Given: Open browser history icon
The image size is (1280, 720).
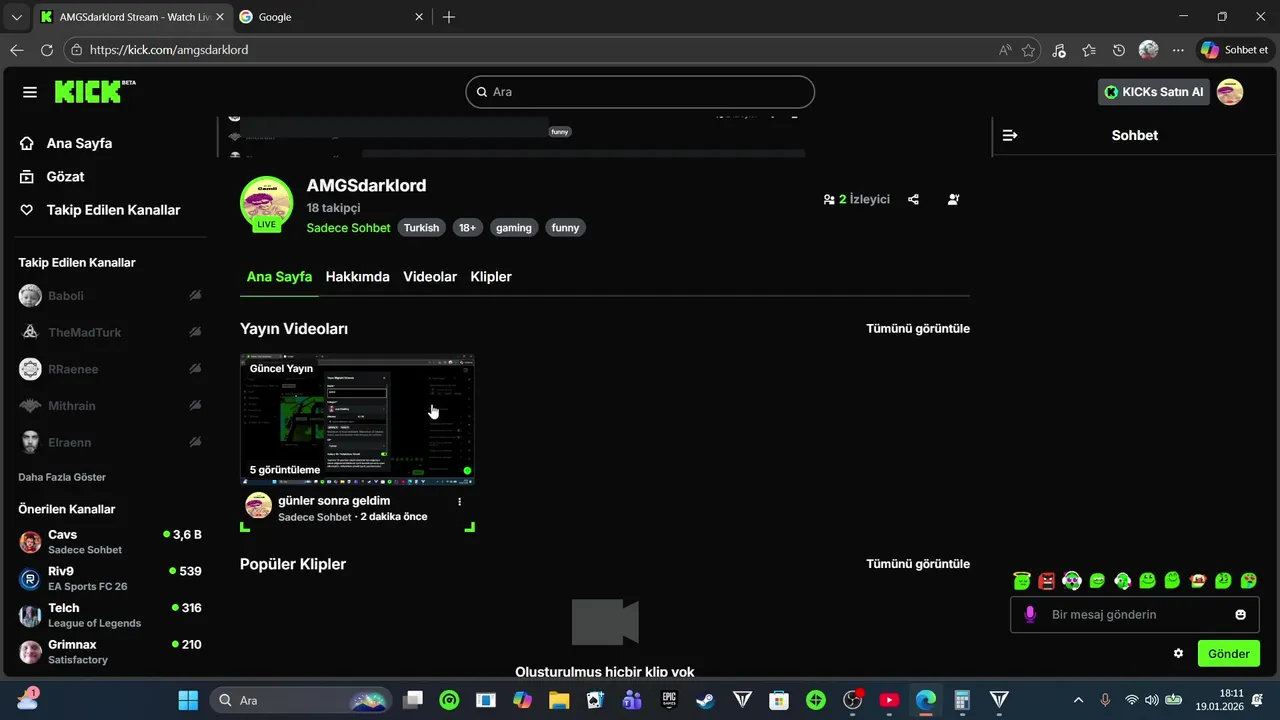Looking at the screenshot, I should tap(1119, 50).
